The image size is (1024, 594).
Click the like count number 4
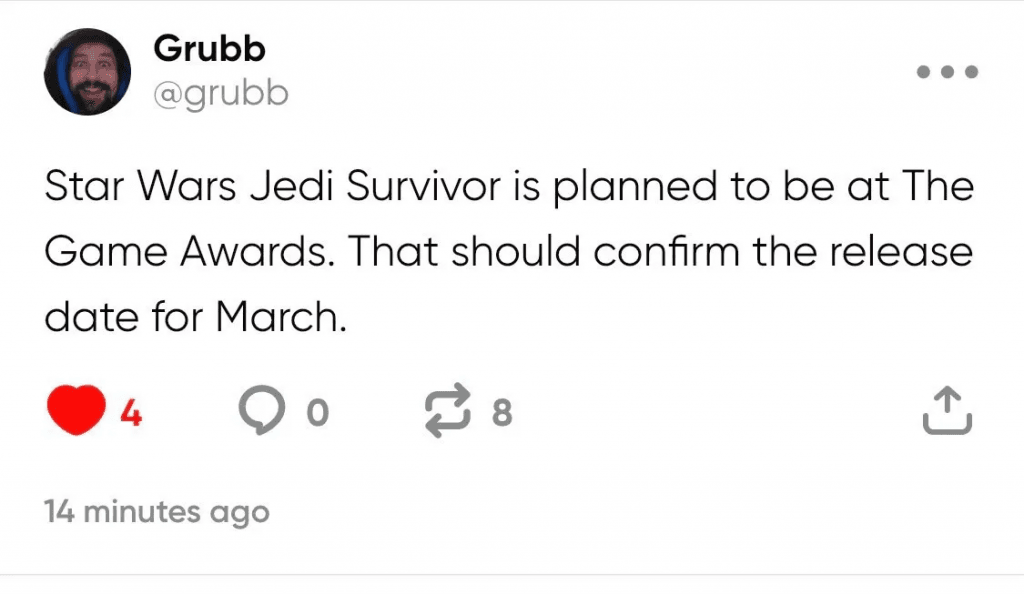point(131,412)
